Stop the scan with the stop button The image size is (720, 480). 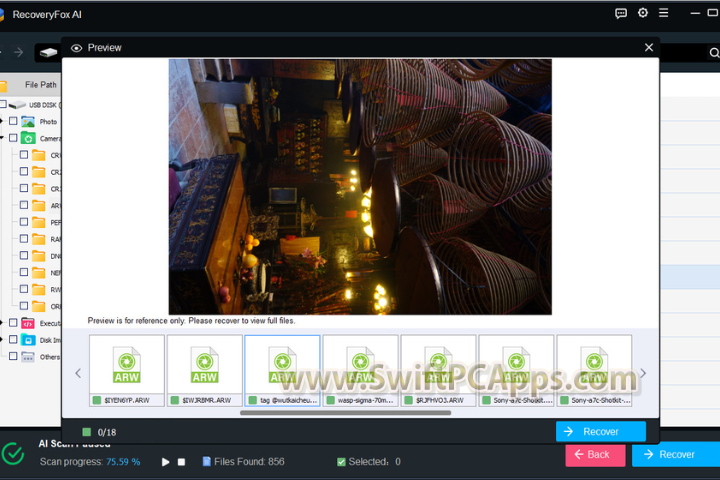click(181, 462)
